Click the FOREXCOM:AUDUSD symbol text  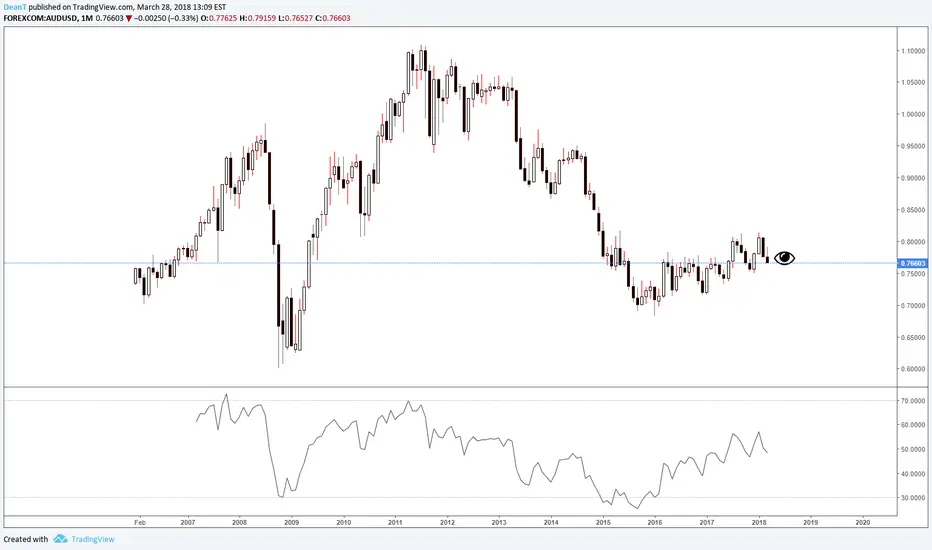[x=39, y=18]
